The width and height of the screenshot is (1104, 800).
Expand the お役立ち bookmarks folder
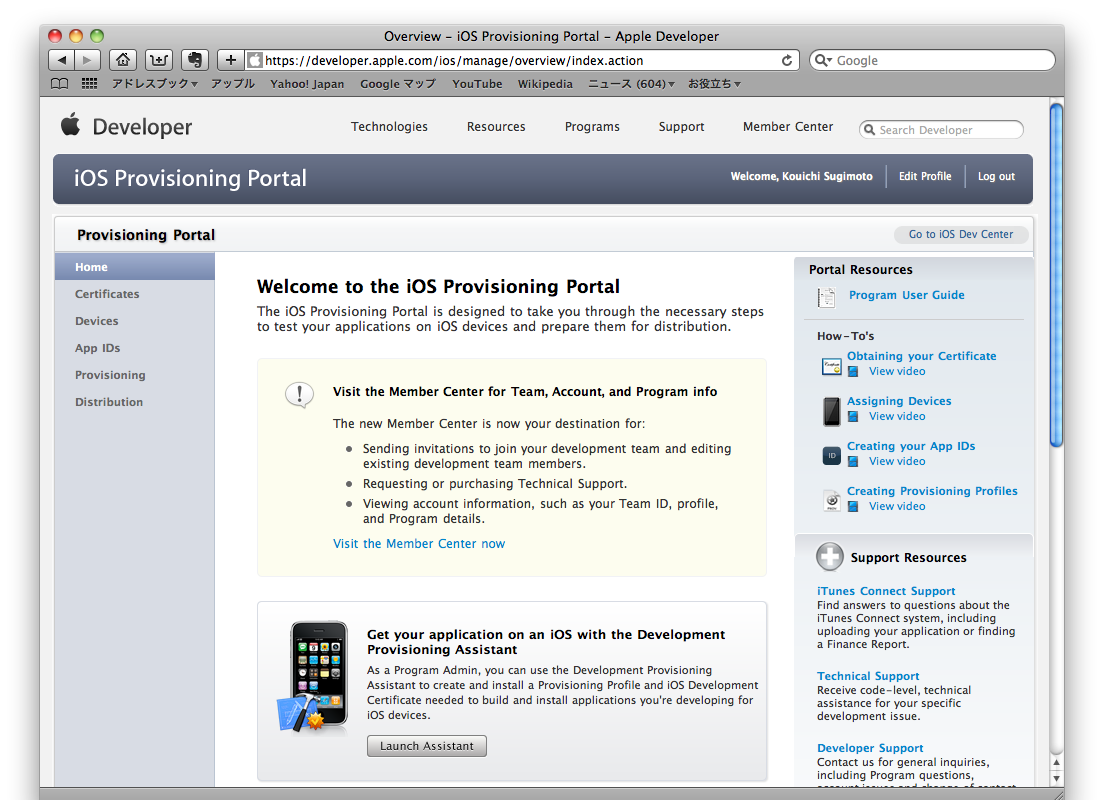tap(714, 84)
